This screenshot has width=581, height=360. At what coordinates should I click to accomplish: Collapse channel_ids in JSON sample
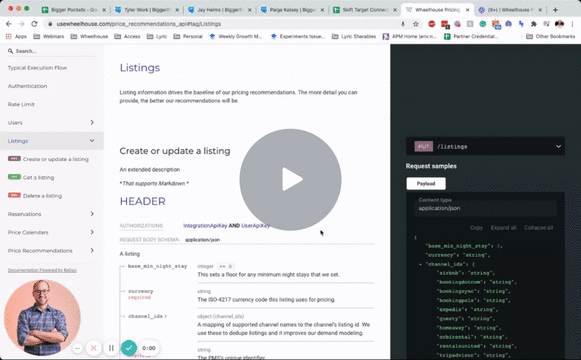point(421,264)
